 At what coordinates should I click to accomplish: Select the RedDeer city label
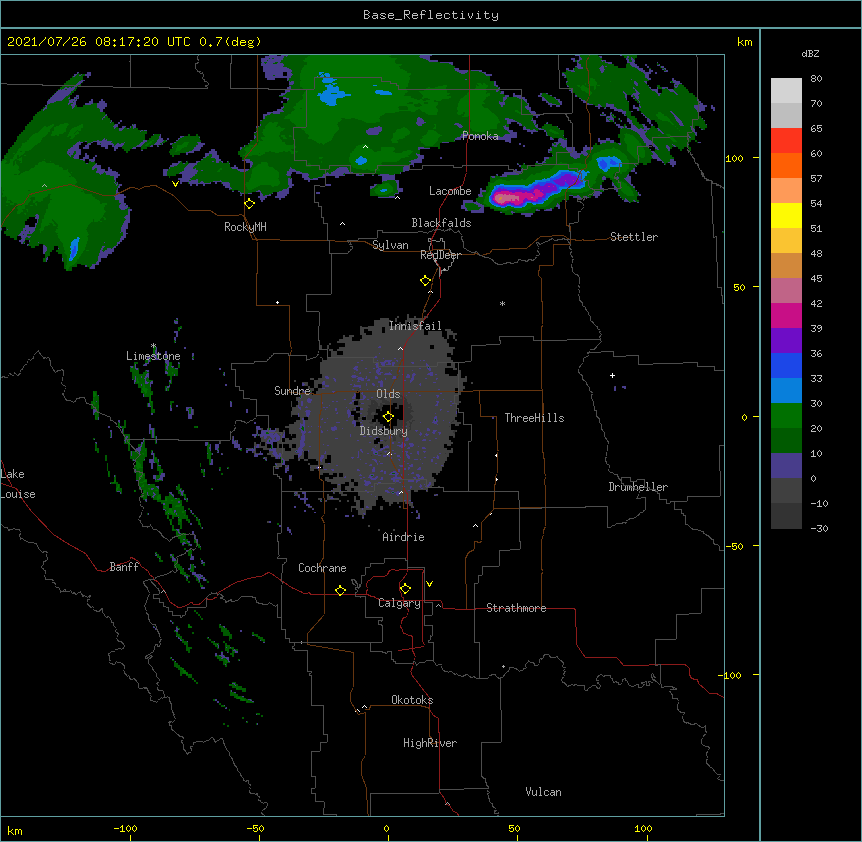[440, 255]
